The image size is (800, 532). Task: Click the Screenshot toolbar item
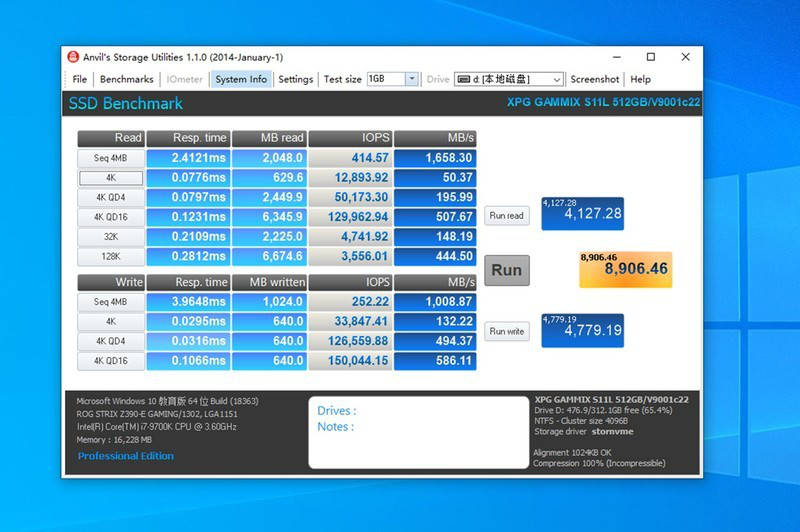[x=594, y=79]
